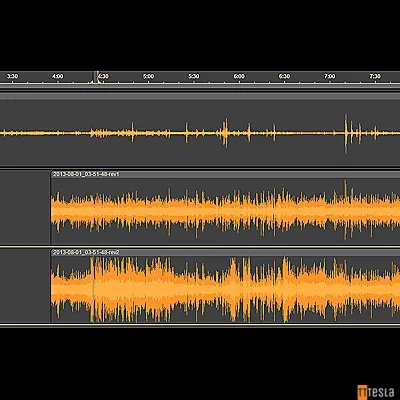Click the 4:00 mark on the ruler

pos(58,76)
